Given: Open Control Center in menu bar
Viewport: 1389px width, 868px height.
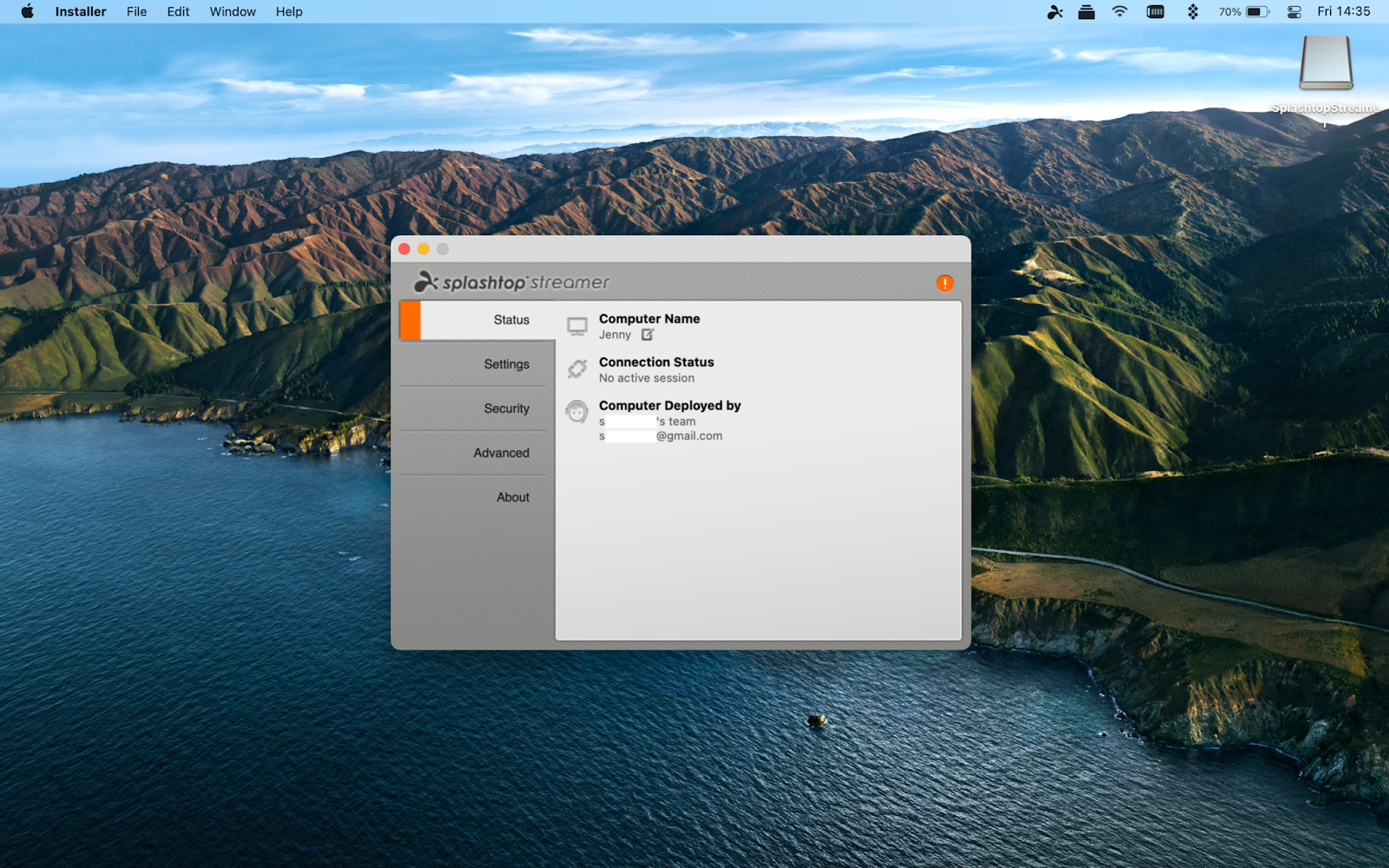Looking at the screenshot, I should pyautogui.click(x=1294, y=11).
